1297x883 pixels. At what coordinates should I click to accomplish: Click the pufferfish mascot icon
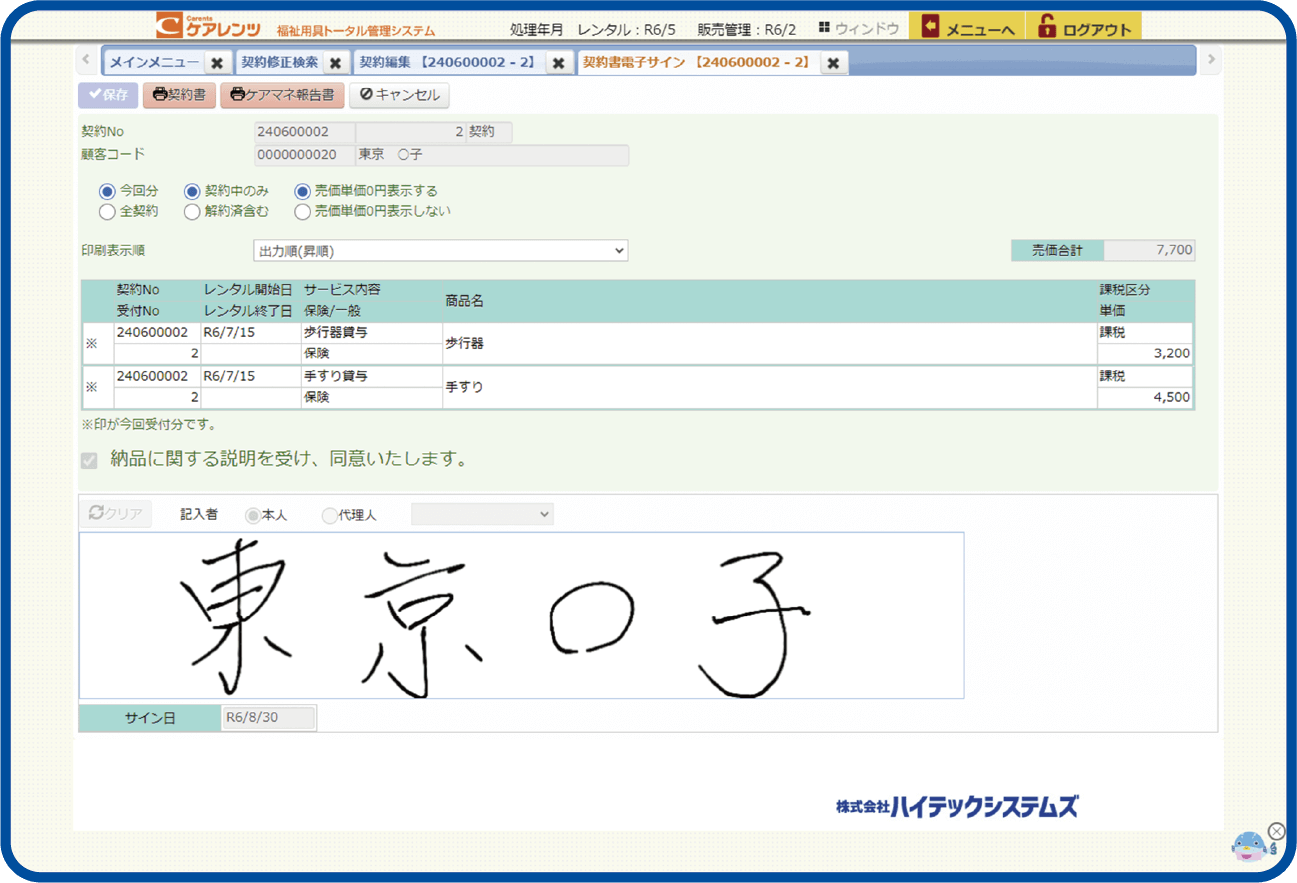[1248, 847]
